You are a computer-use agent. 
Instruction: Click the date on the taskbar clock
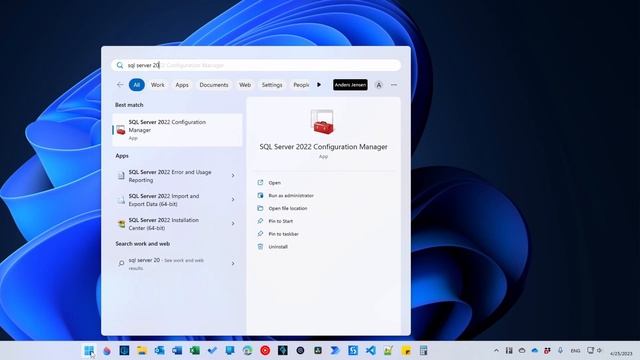click(x=621, y=353)
